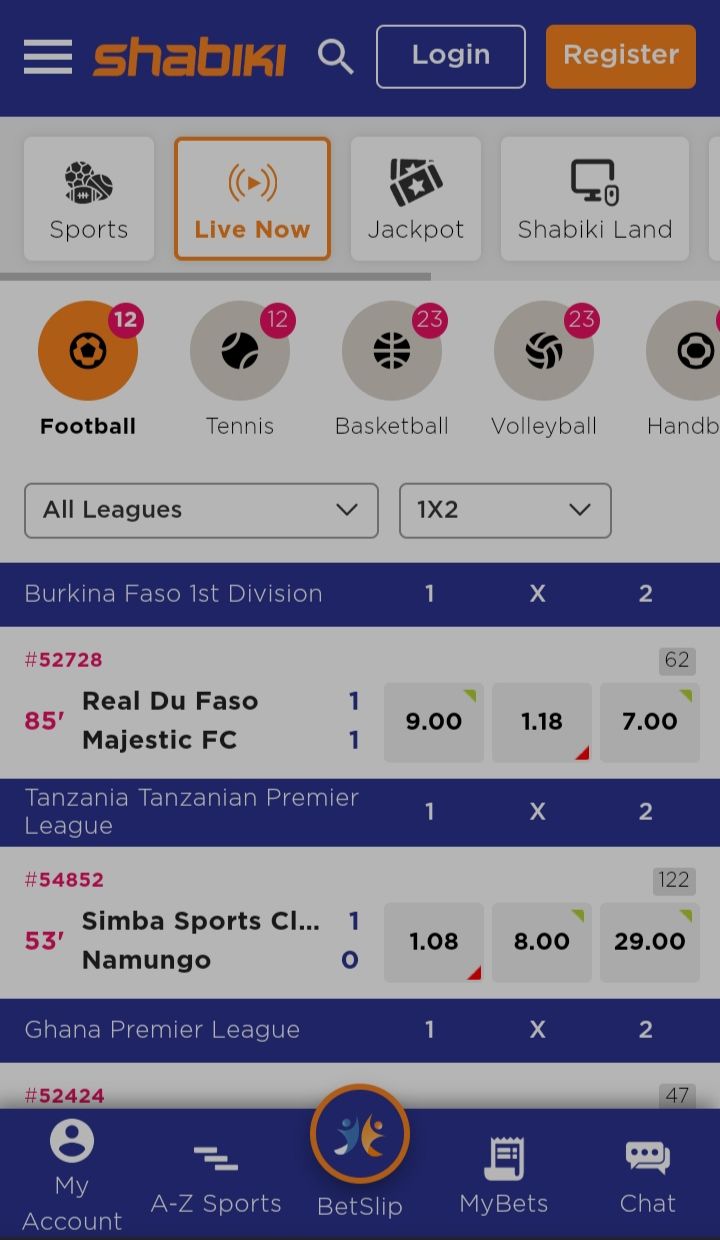Toggle 29.00 odds for Namungo win
720x1240 pixels.
coord(650,942)
